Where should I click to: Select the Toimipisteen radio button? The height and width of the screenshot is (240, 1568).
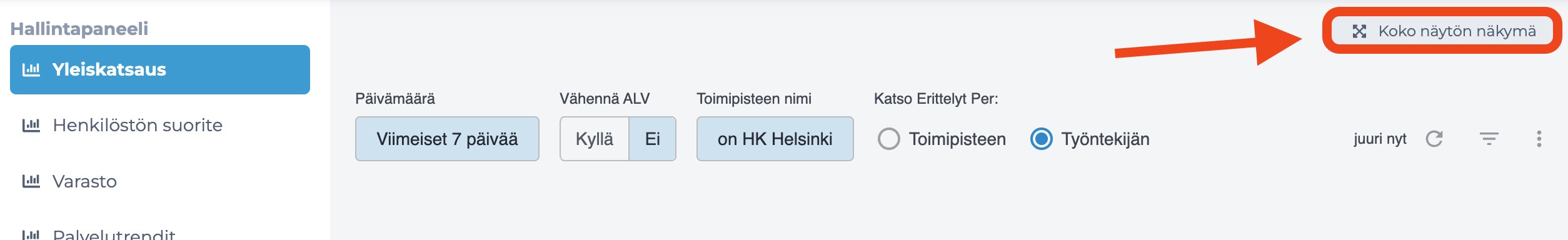(889, 139)
